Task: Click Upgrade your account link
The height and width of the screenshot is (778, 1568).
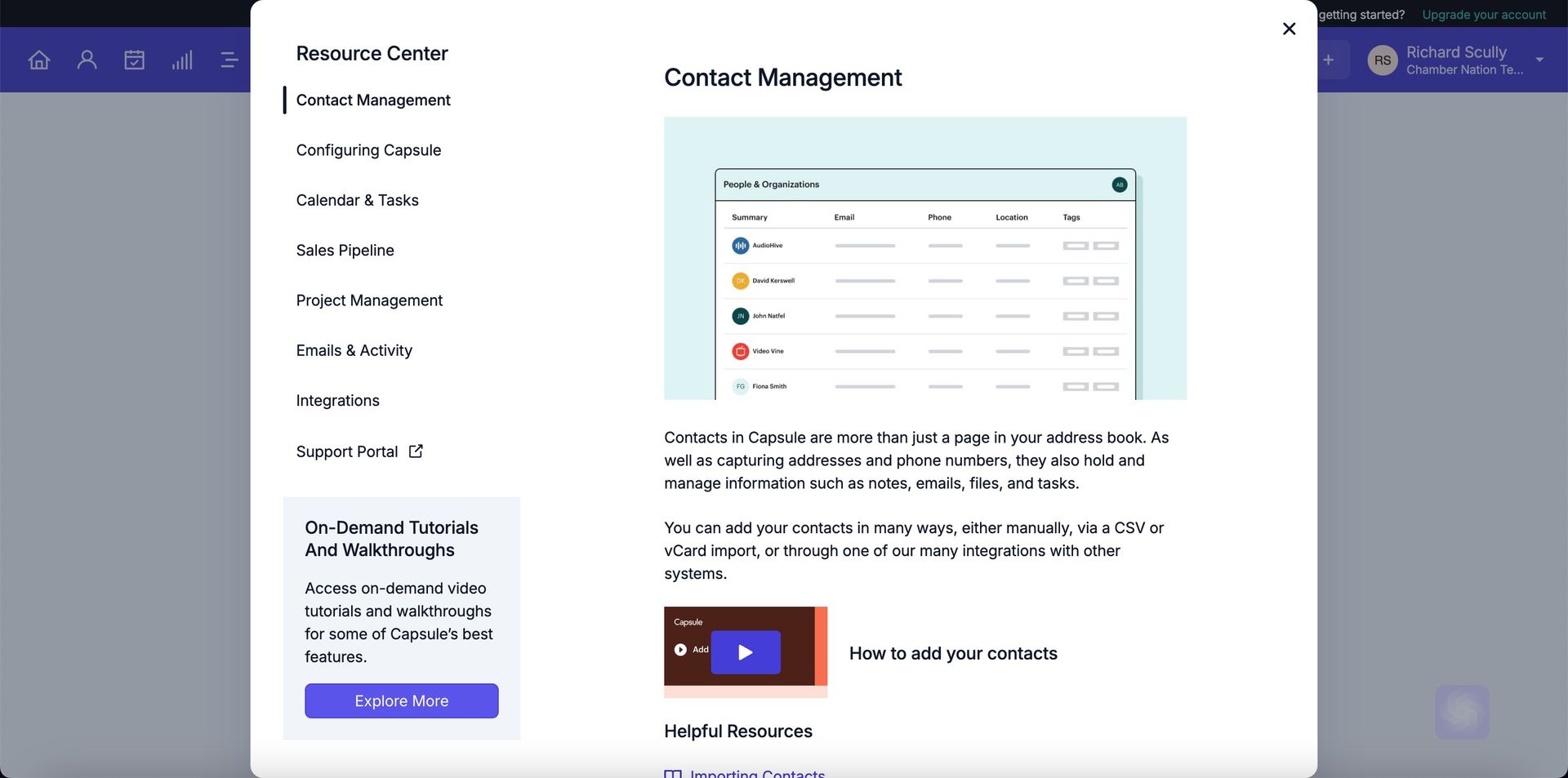Action: pyautogui.click(x=1484, y=15)
